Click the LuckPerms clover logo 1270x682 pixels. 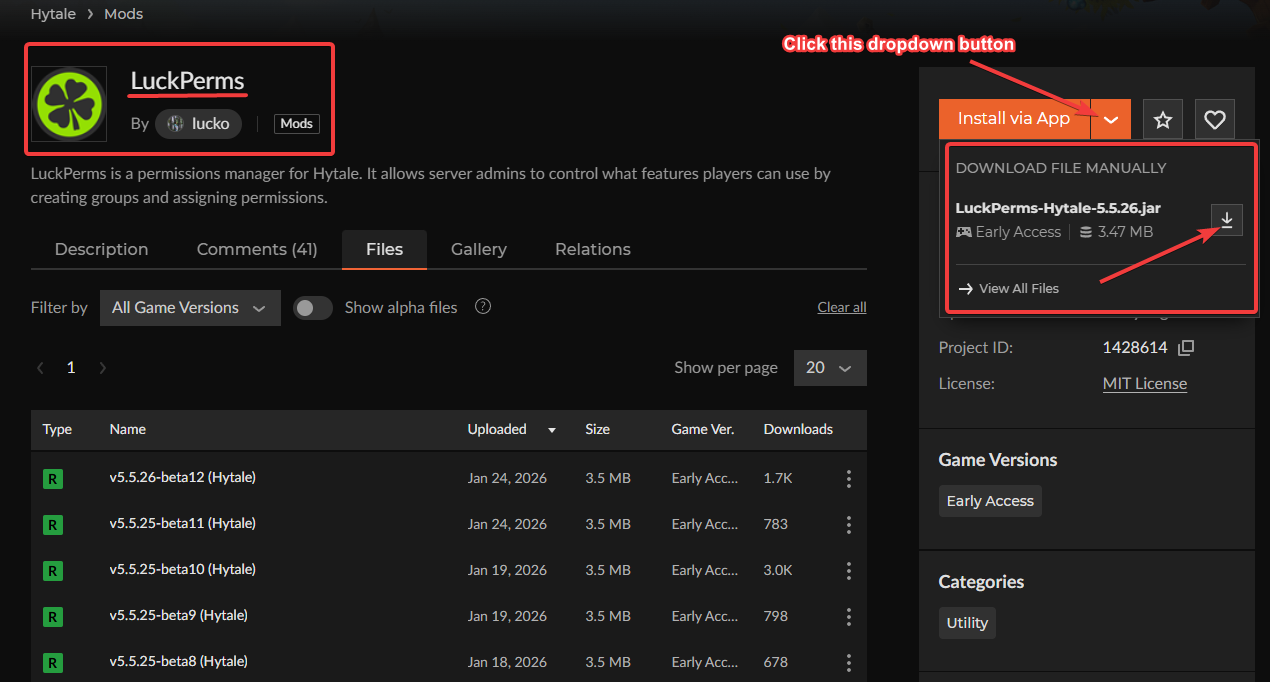(x=69, y=104)
